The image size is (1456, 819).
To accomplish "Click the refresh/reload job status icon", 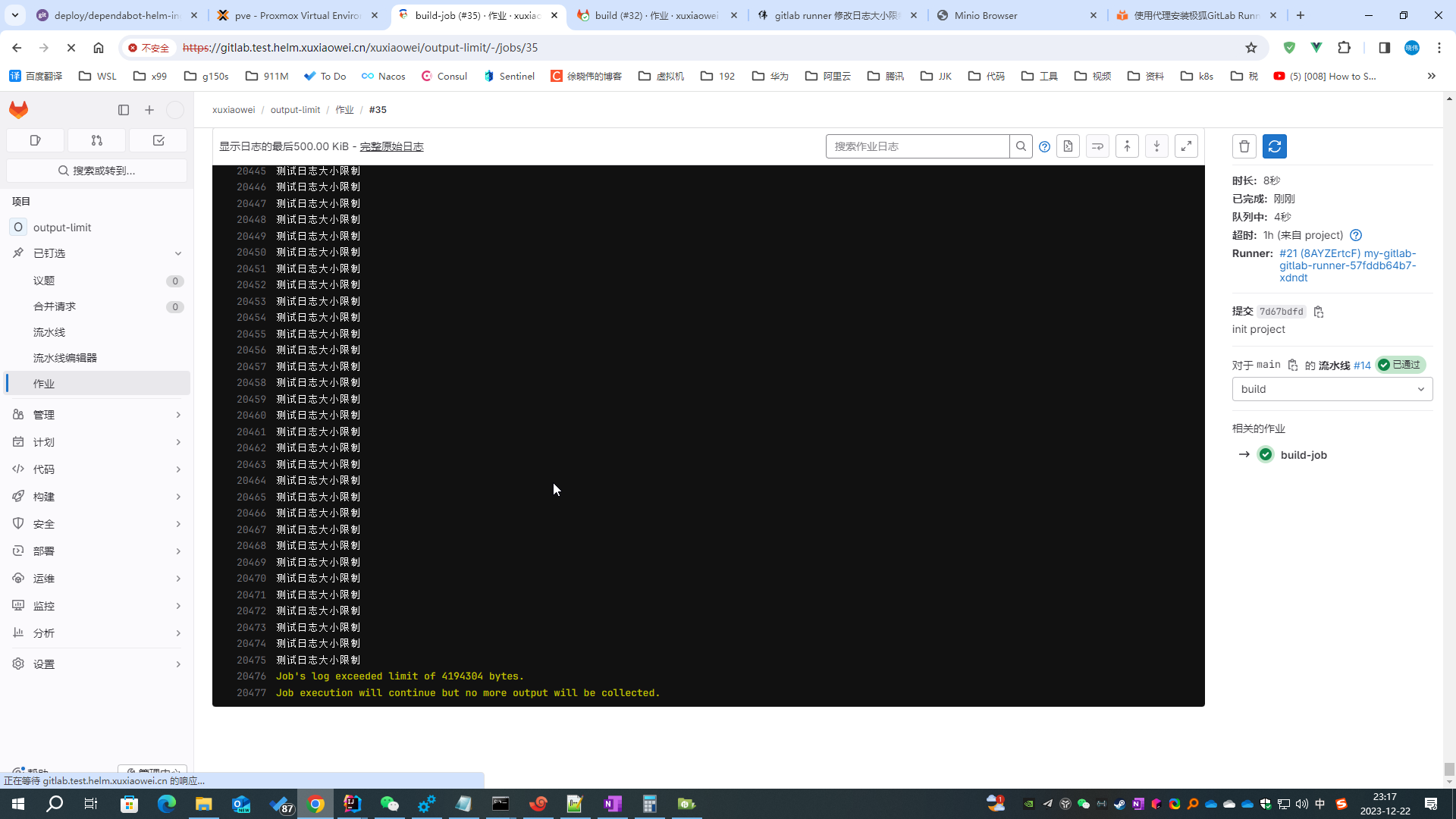I will 1275,146.
